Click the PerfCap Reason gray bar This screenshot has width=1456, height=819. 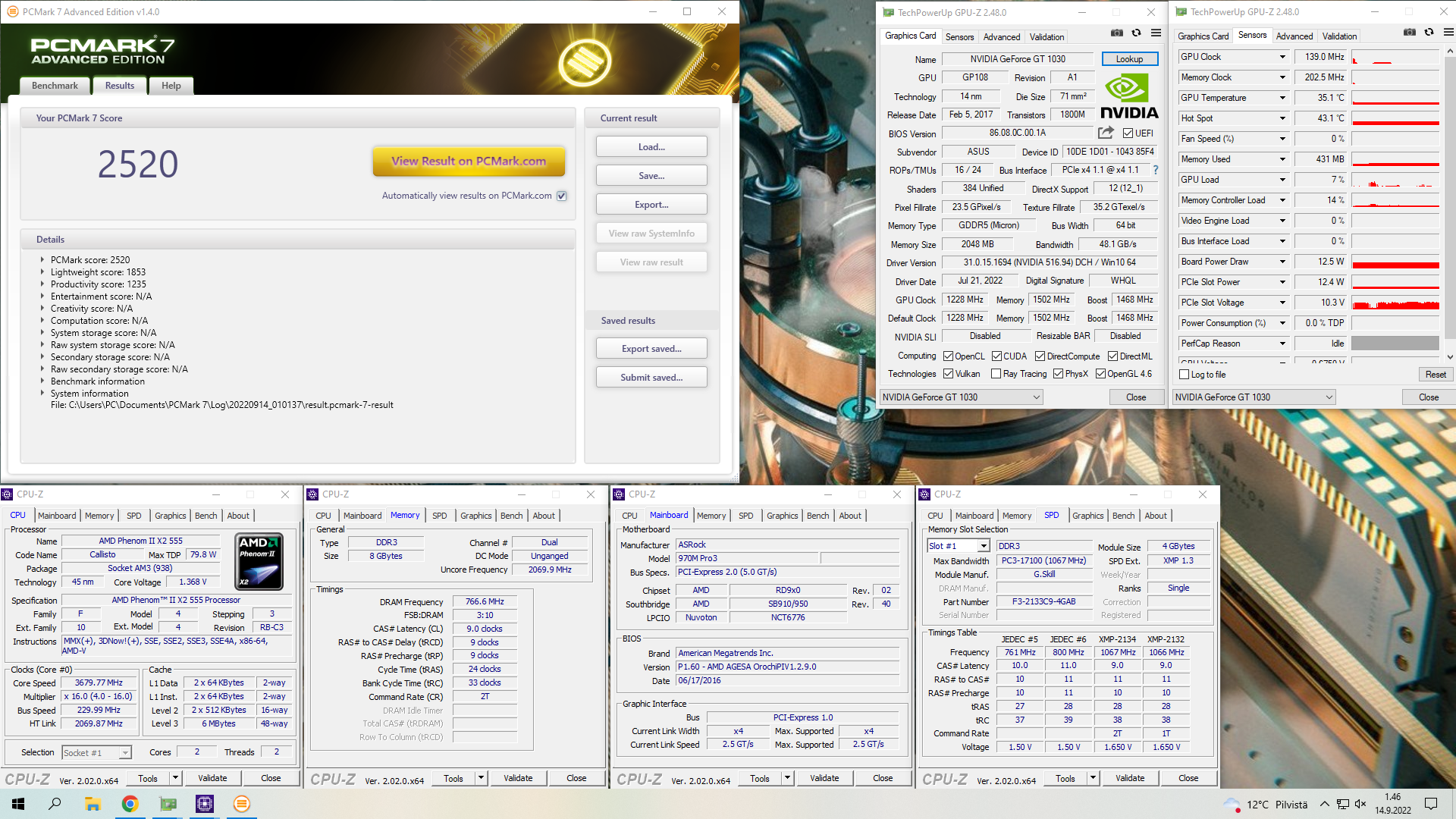point(1395,344)
